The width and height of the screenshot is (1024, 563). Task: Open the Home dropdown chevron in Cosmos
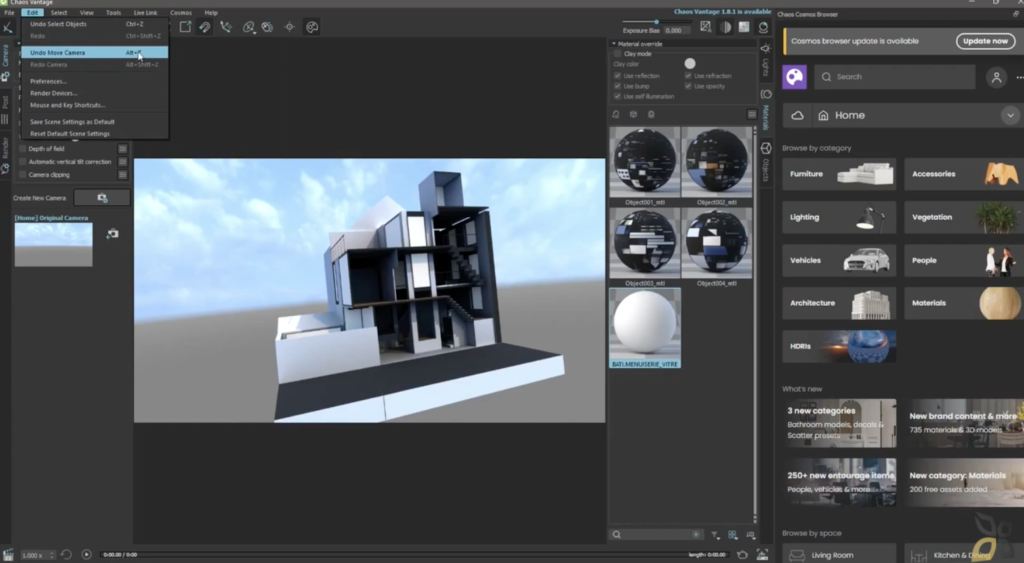1010,116
